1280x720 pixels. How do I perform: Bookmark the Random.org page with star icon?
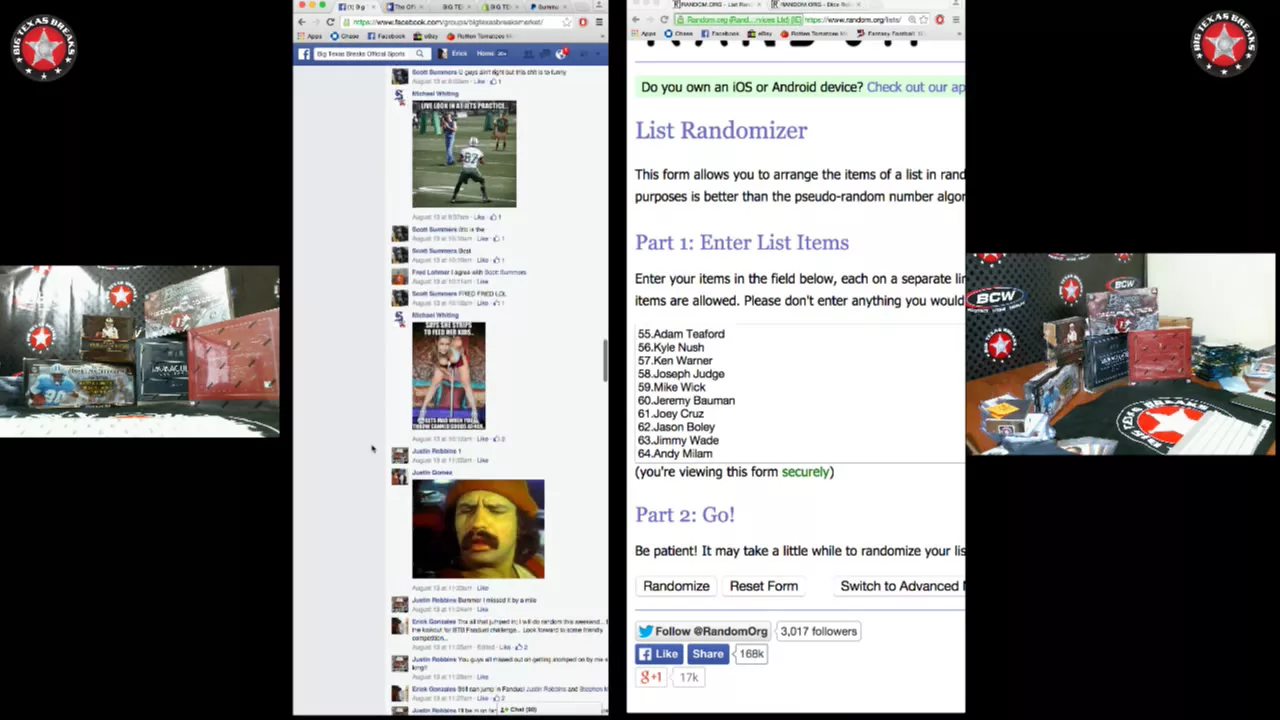pos(924,19)
